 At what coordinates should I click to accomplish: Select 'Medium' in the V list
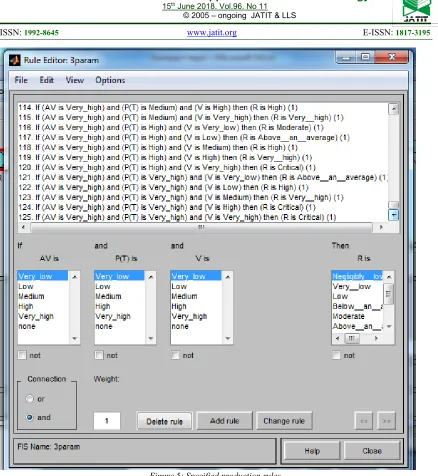click(196, 296)
